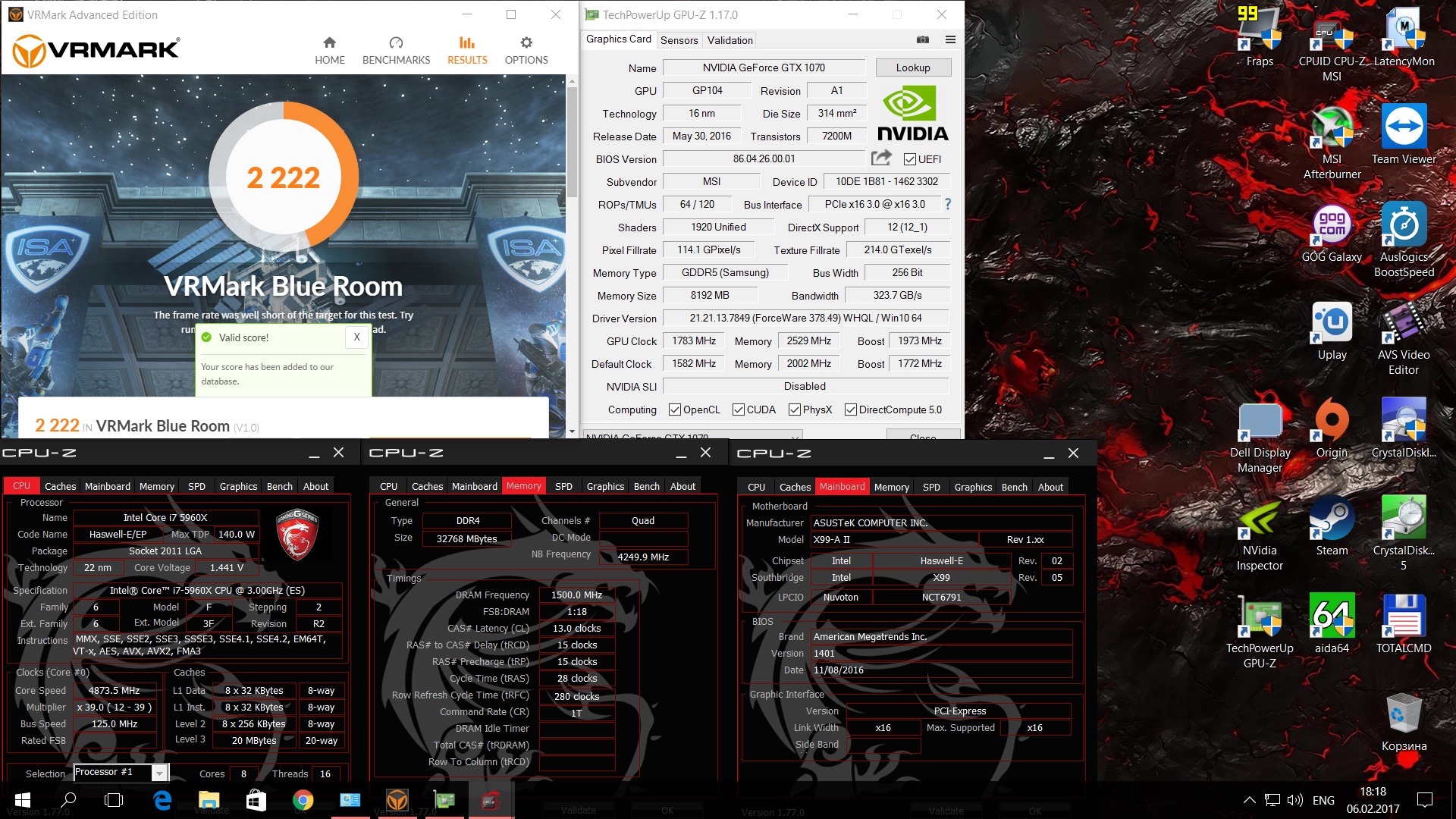1456x819 pixels.
Task: Open Steam desktop shortcut
Action: 1332,526
